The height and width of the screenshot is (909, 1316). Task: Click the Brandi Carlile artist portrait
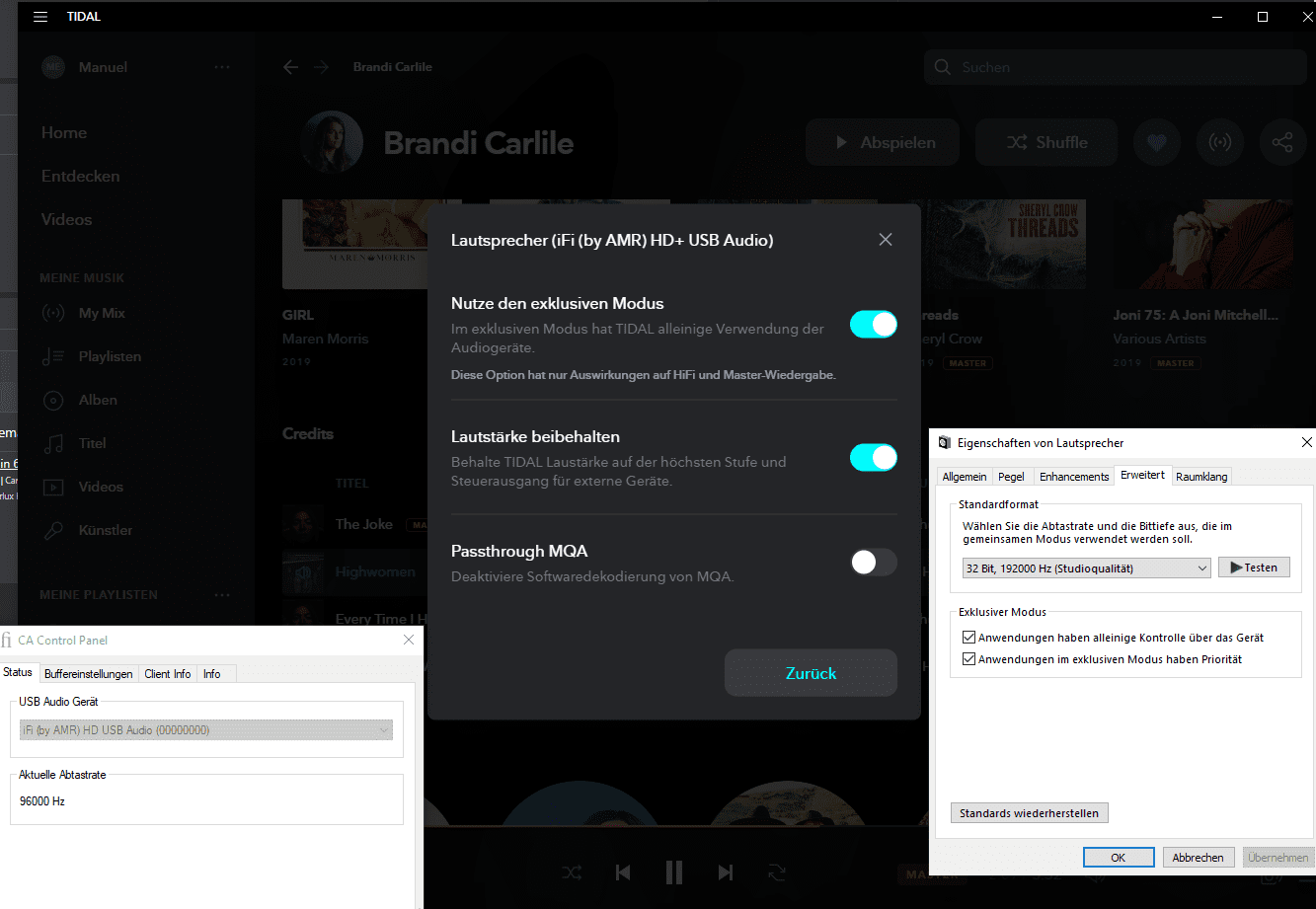[332, 142]
